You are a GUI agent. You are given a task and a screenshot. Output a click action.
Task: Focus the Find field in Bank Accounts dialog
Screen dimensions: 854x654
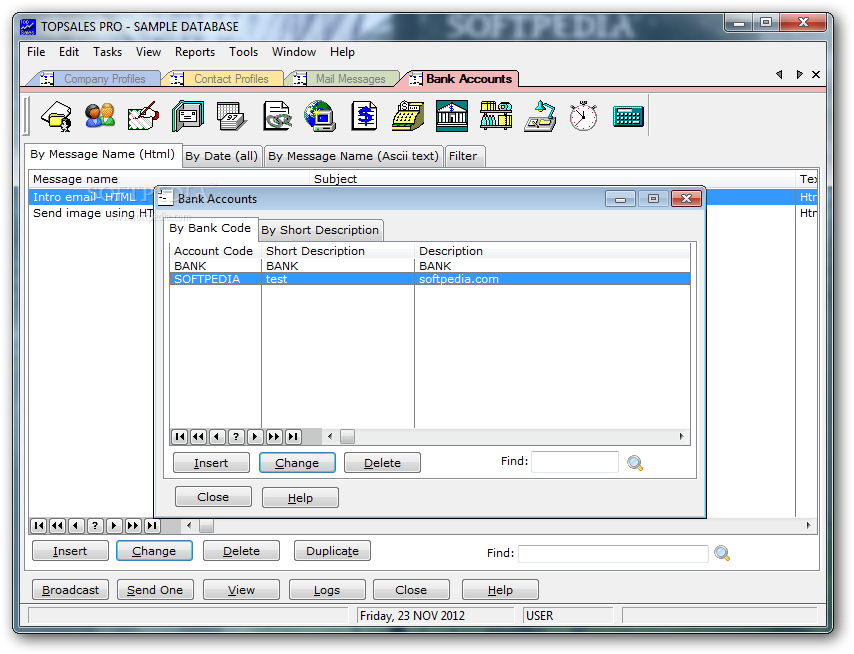(575, 462)
